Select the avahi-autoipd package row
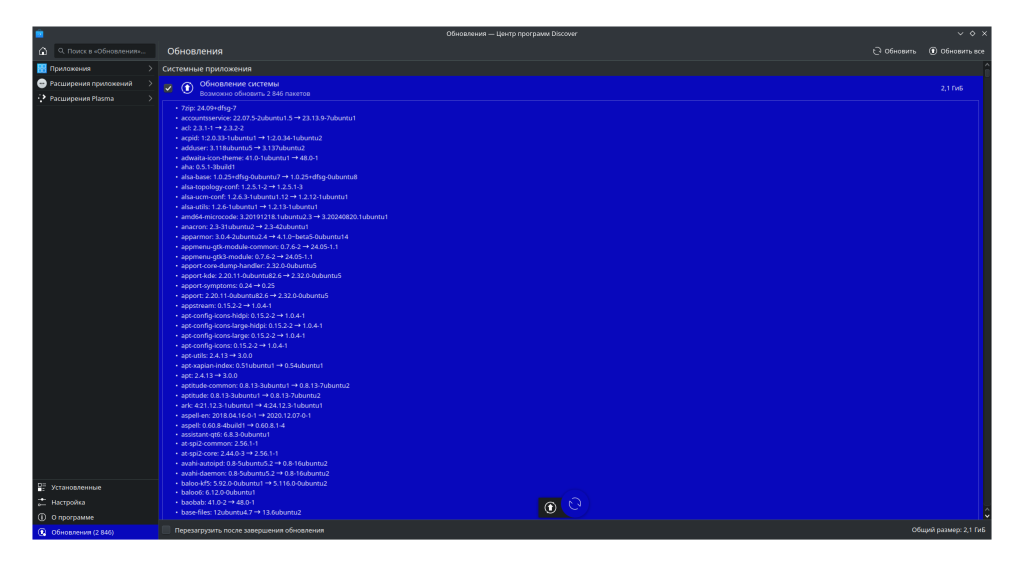1024x578 pixels. [x=254, y=464]
